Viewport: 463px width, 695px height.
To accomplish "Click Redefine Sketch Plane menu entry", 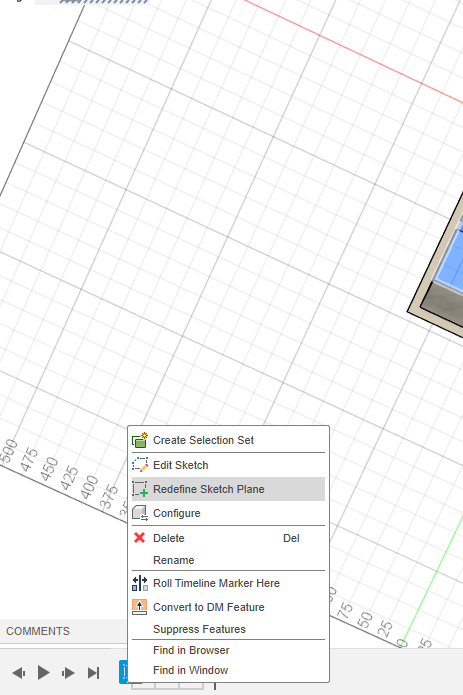I will point(228,489).
